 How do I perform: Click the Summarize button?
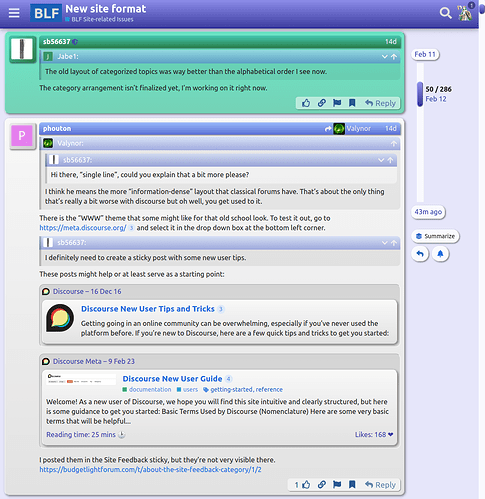[435, 236]
